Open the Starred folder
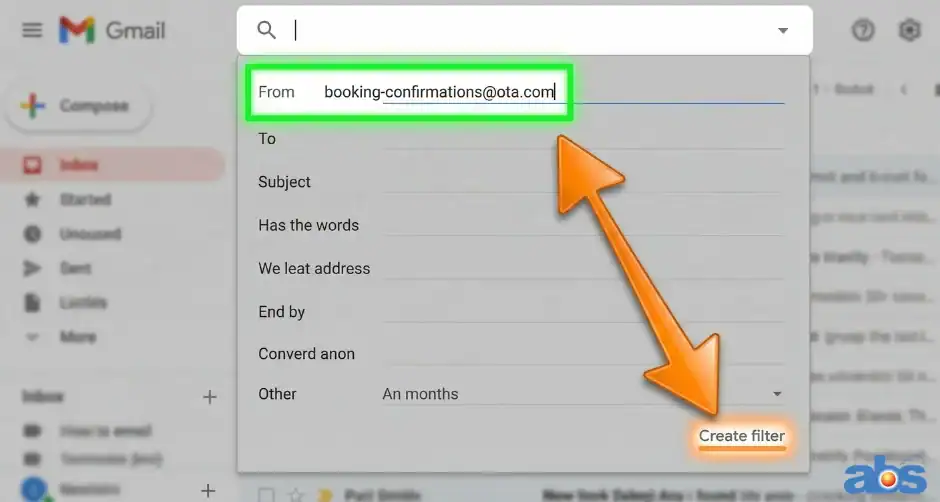The width and height of the screenshot is (940, 502). pyautogui.click(x=85, y=199)
